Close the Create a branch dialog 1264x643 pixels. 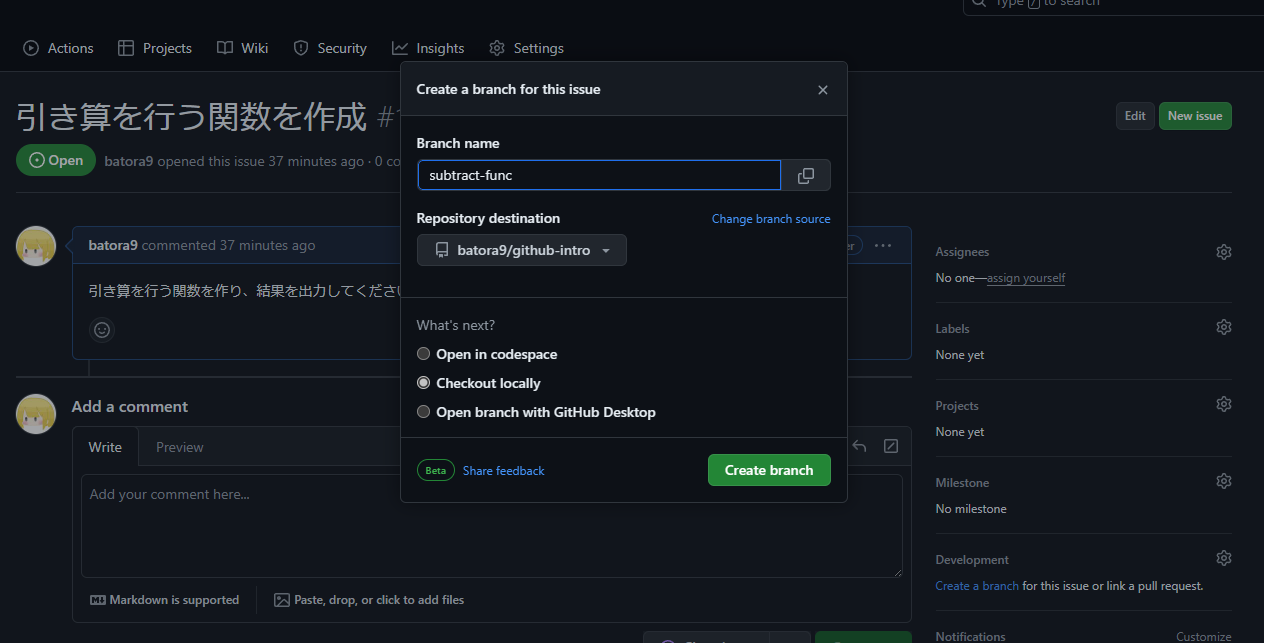point(822,90)
